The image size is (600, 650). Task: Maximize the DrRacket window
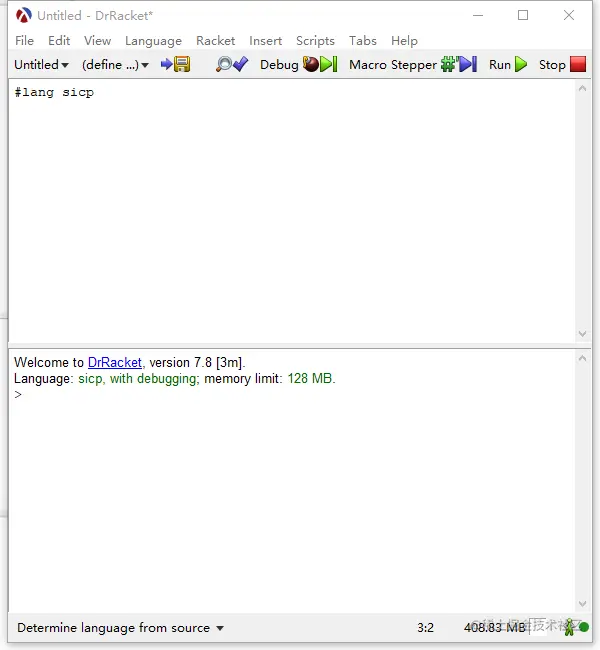[523, 15]
